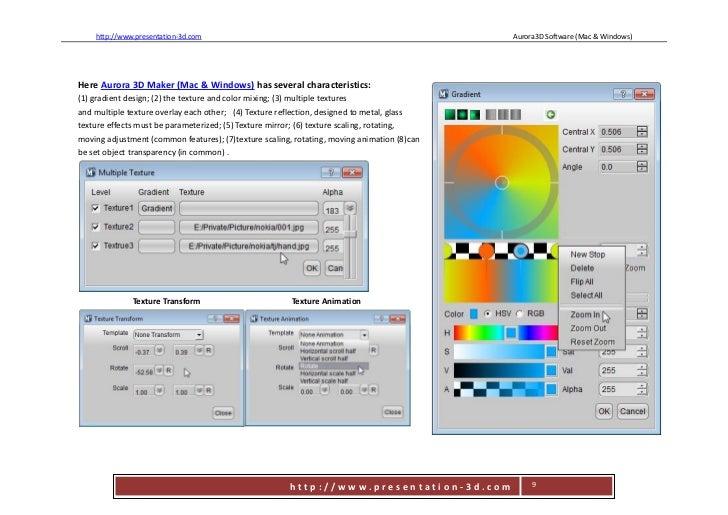Close the Texture Transform dialog with Close button
Image resolution: width=728 pixels, height=515 pixels.
[223, 413]
